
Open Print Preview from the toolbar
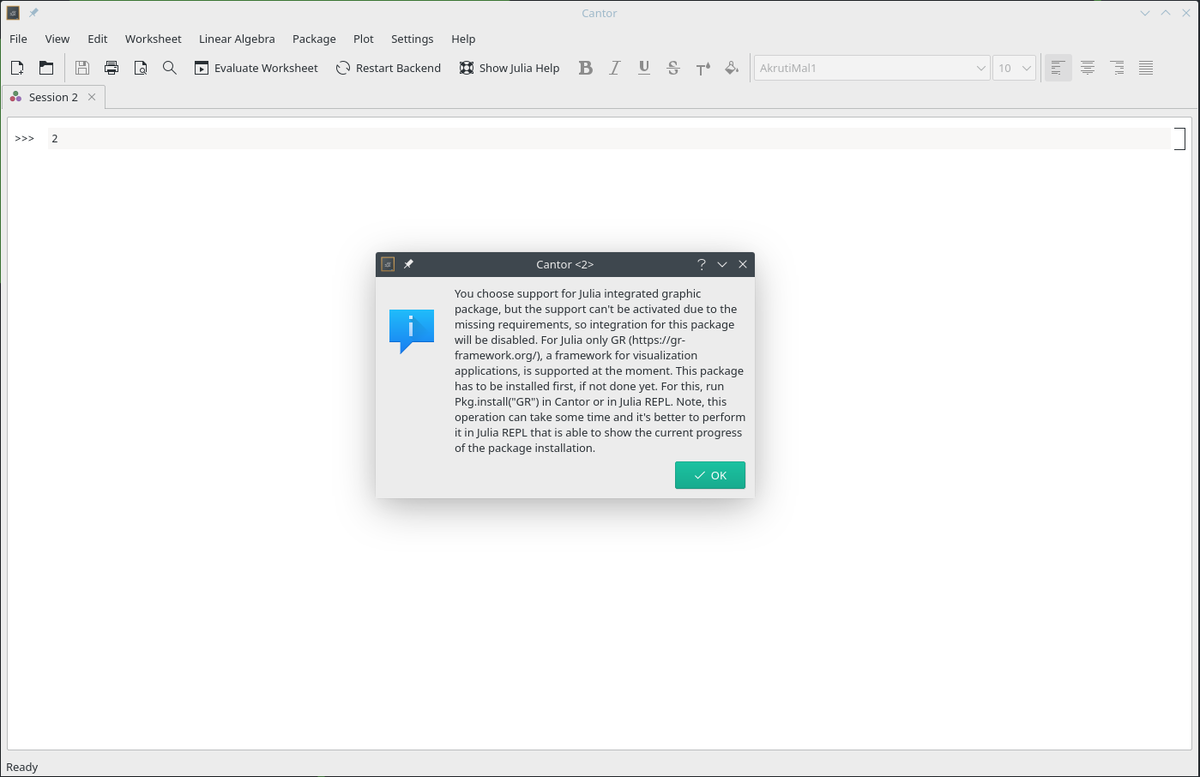point(140,68)
